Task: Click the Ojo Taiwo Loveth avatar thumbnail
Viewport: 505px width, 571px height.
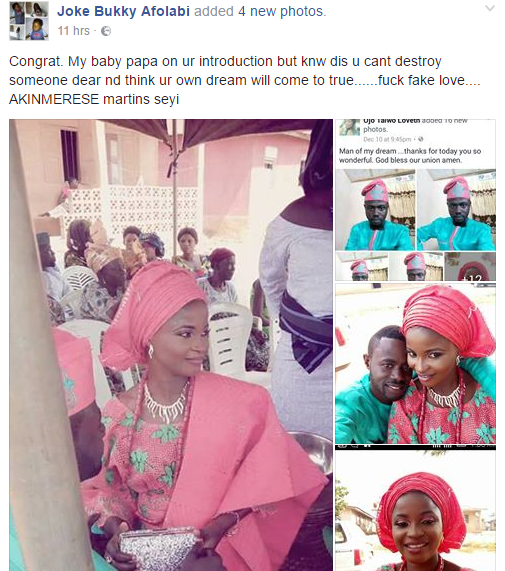Action: 349,127
